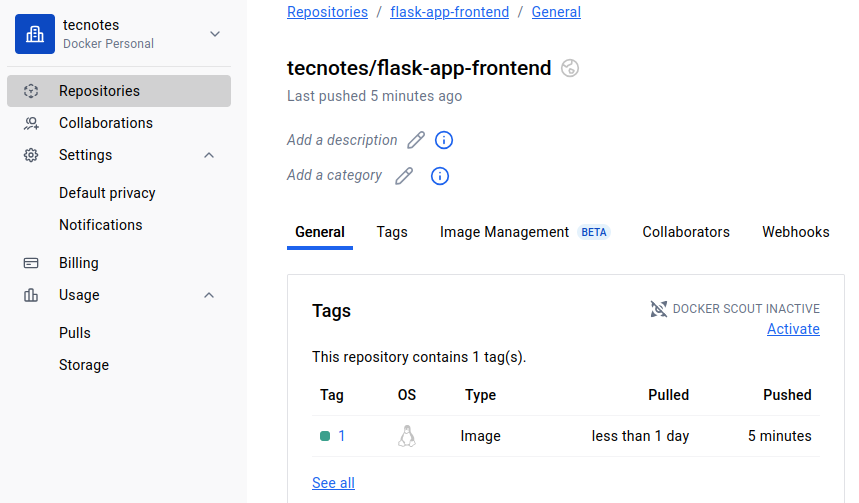Click the Linux penguin OS icon
The width and height of the screenshot is (859, 503).
[x=406, y=436]
